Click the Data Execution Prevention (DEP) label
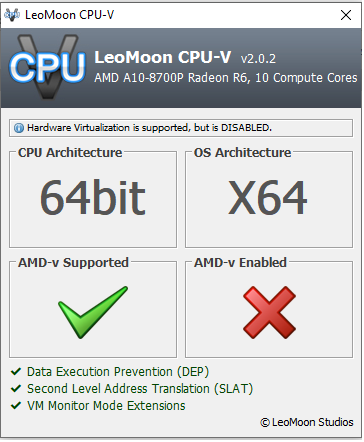The width and height of the screenshot is (364, 442). click(x=118, y=372)
